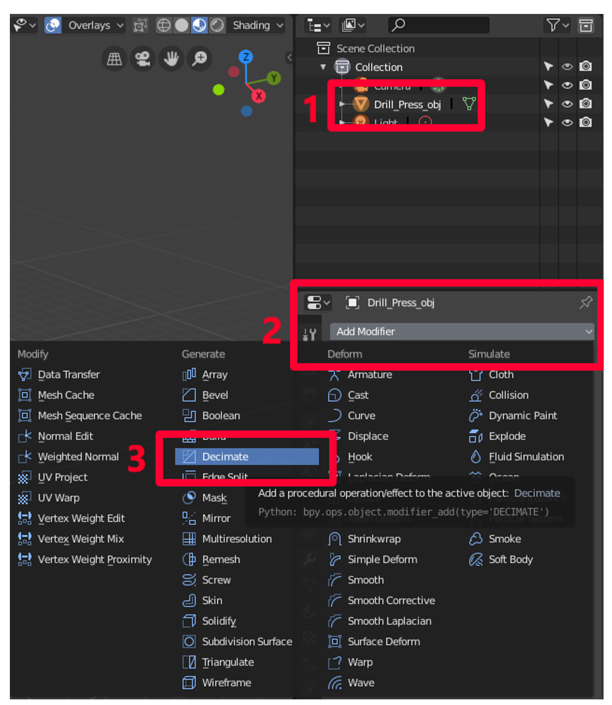Viewport: 612px width, 705px height.
Task: Toggle Collection visibility eye
Action: tap(567, 67)
